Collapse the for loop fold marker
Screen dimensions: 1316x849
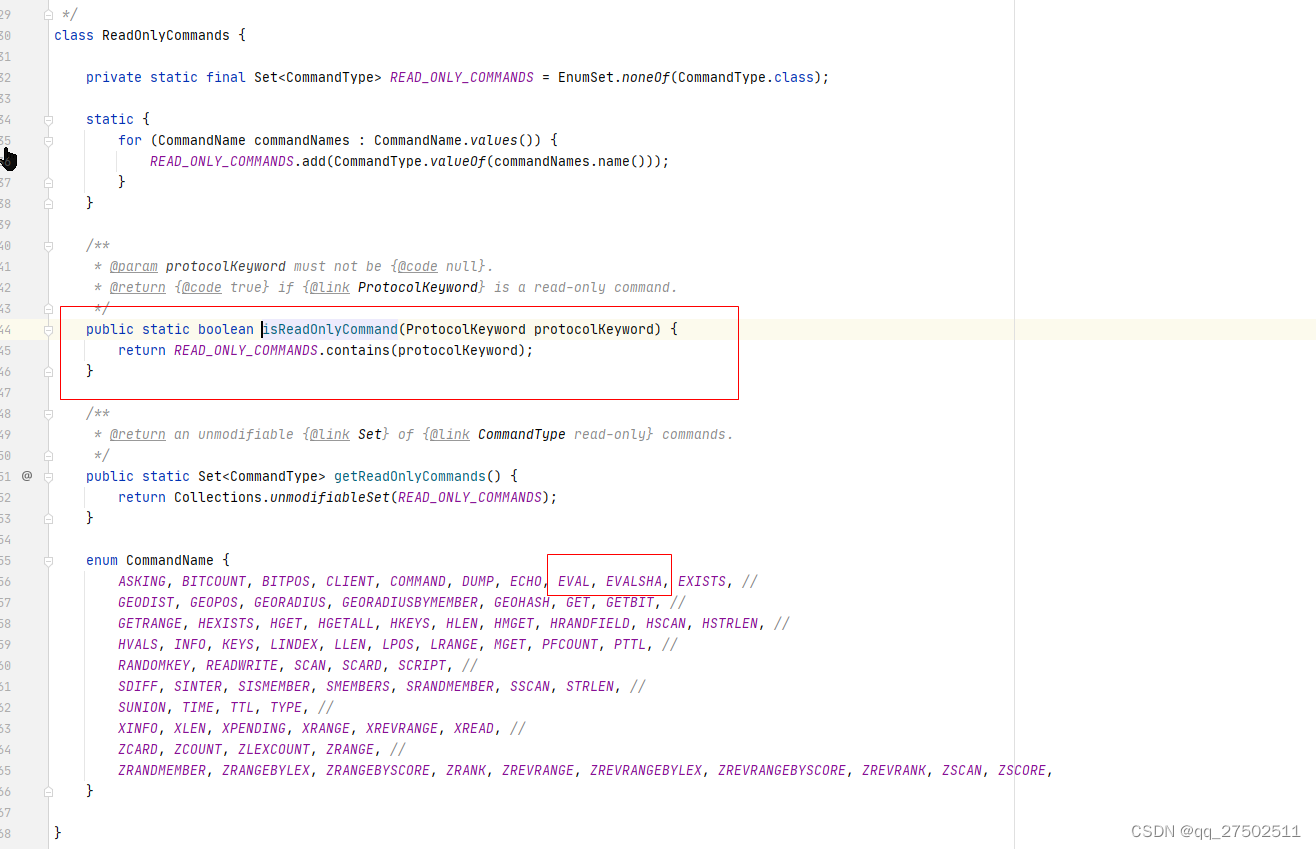click(48, 140)
